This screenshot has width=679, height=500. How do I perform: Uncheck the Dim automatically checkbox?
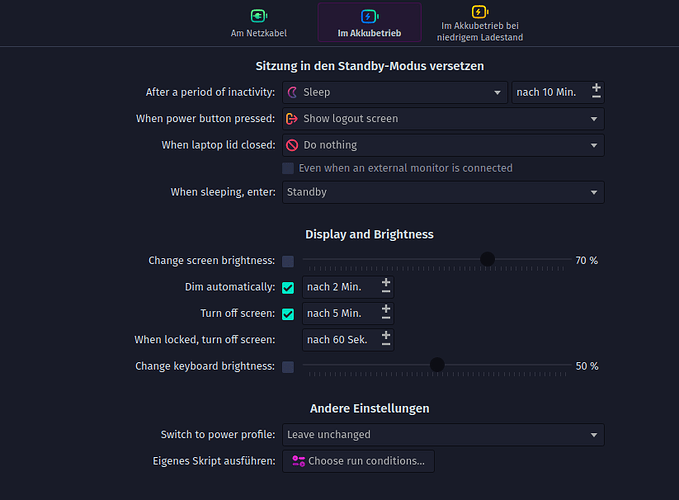pos(288,288)
